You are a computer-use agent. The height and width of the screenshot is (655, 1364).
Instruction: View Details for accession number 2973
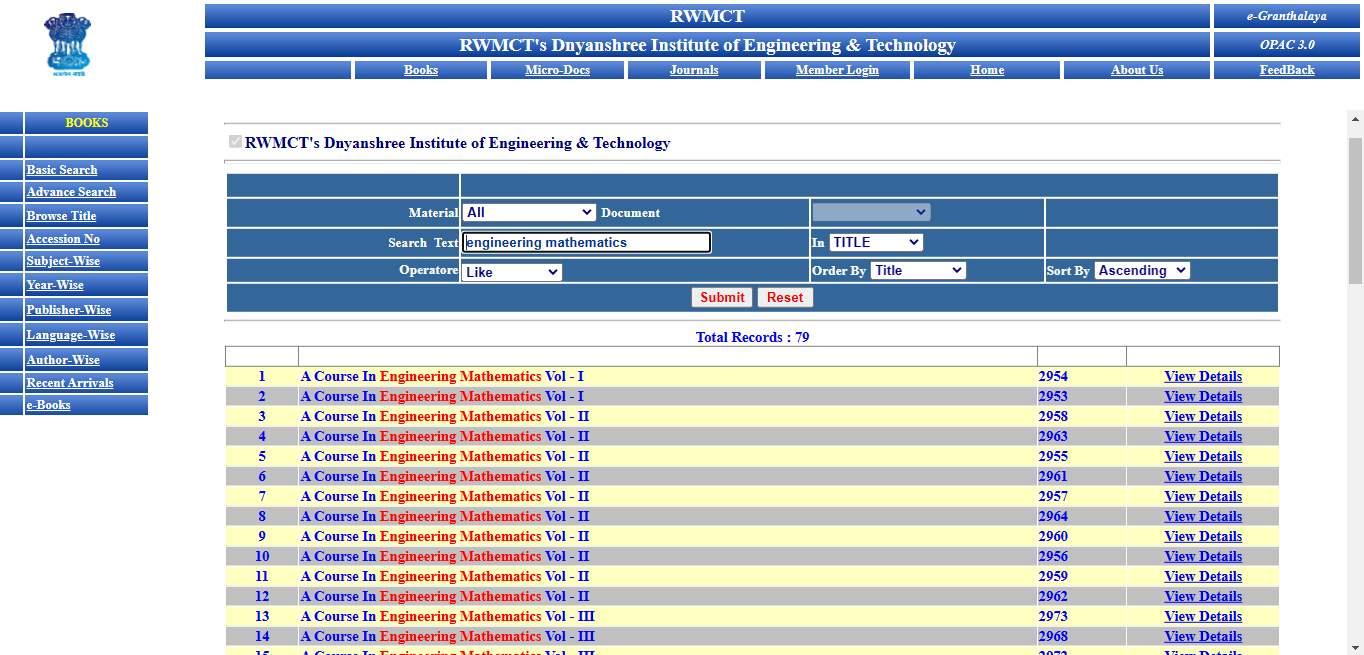tap(1203, 617)
